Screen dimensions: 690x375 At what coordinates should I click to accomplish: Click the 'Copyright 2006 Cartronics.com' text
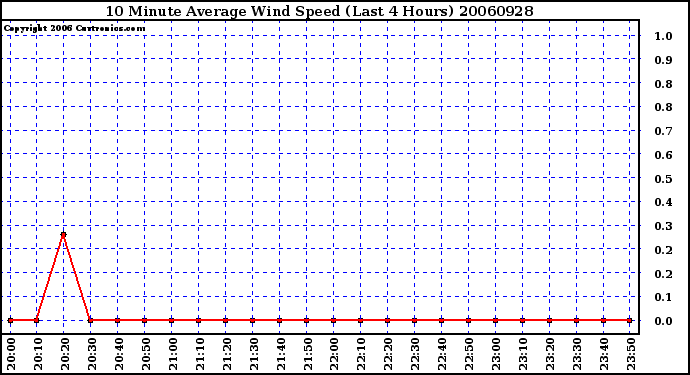coord(74,28)
